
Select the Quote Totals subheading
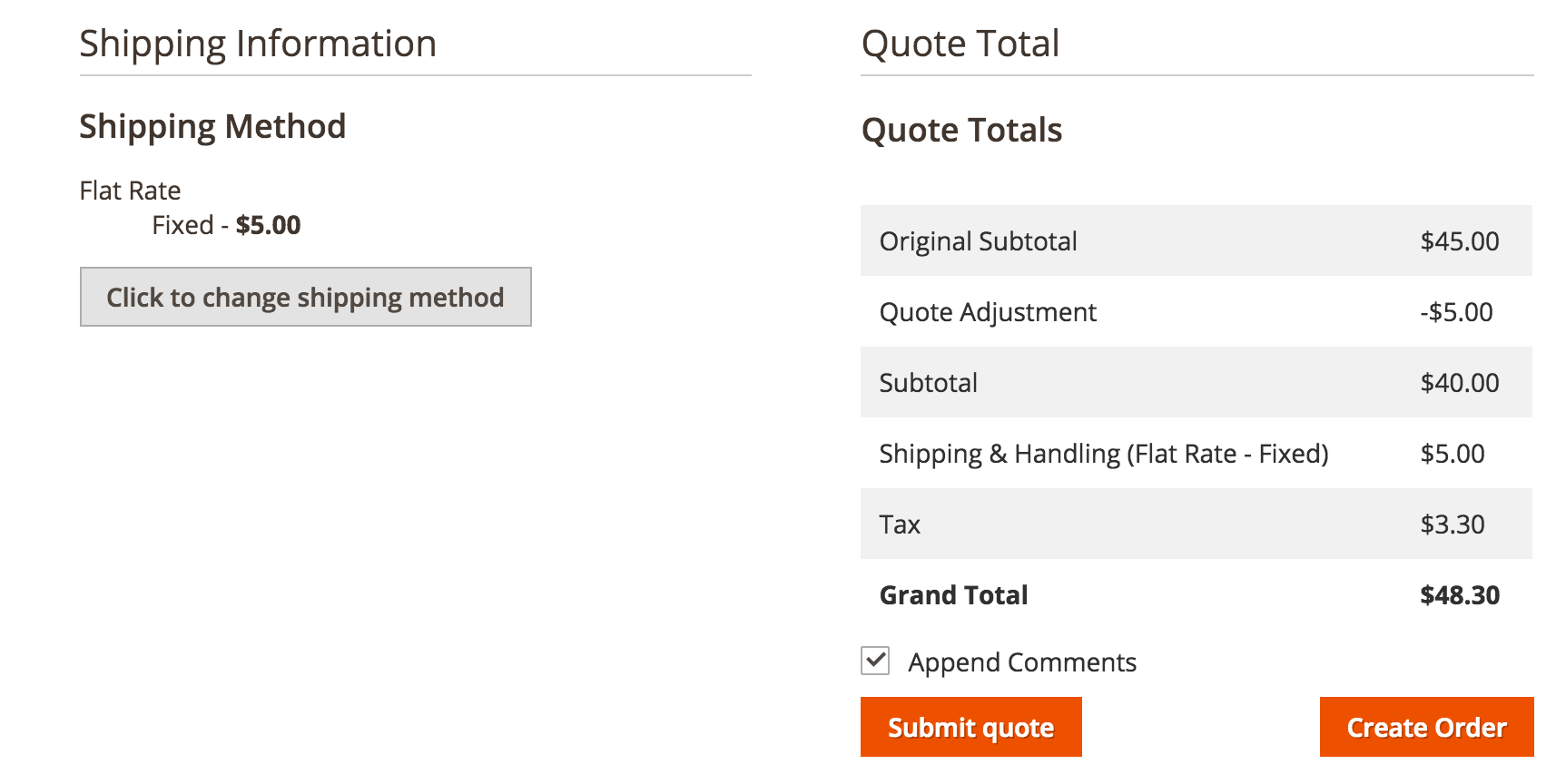point(961,130)
